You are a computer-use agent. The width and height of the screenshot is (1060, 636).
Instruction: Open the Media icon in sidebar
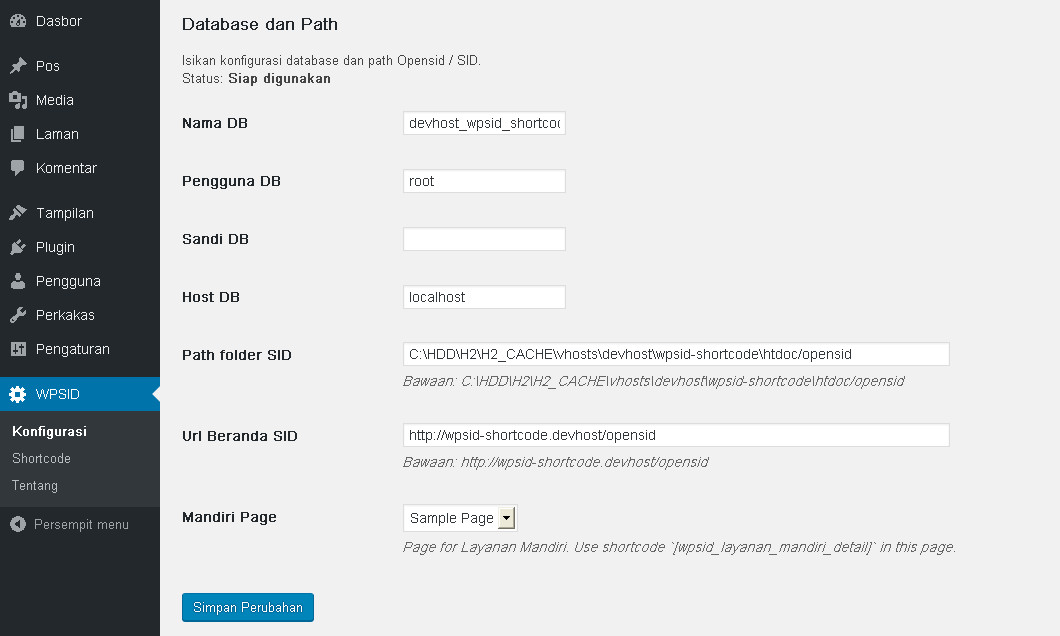point(18,100)
